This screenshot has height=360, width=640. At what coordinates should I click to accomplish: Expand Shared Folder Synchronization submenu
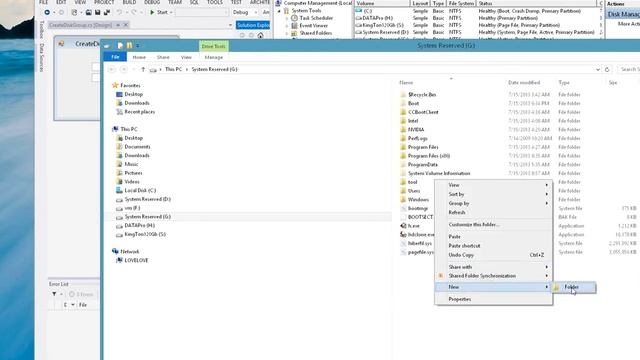[x=493, y=276]
